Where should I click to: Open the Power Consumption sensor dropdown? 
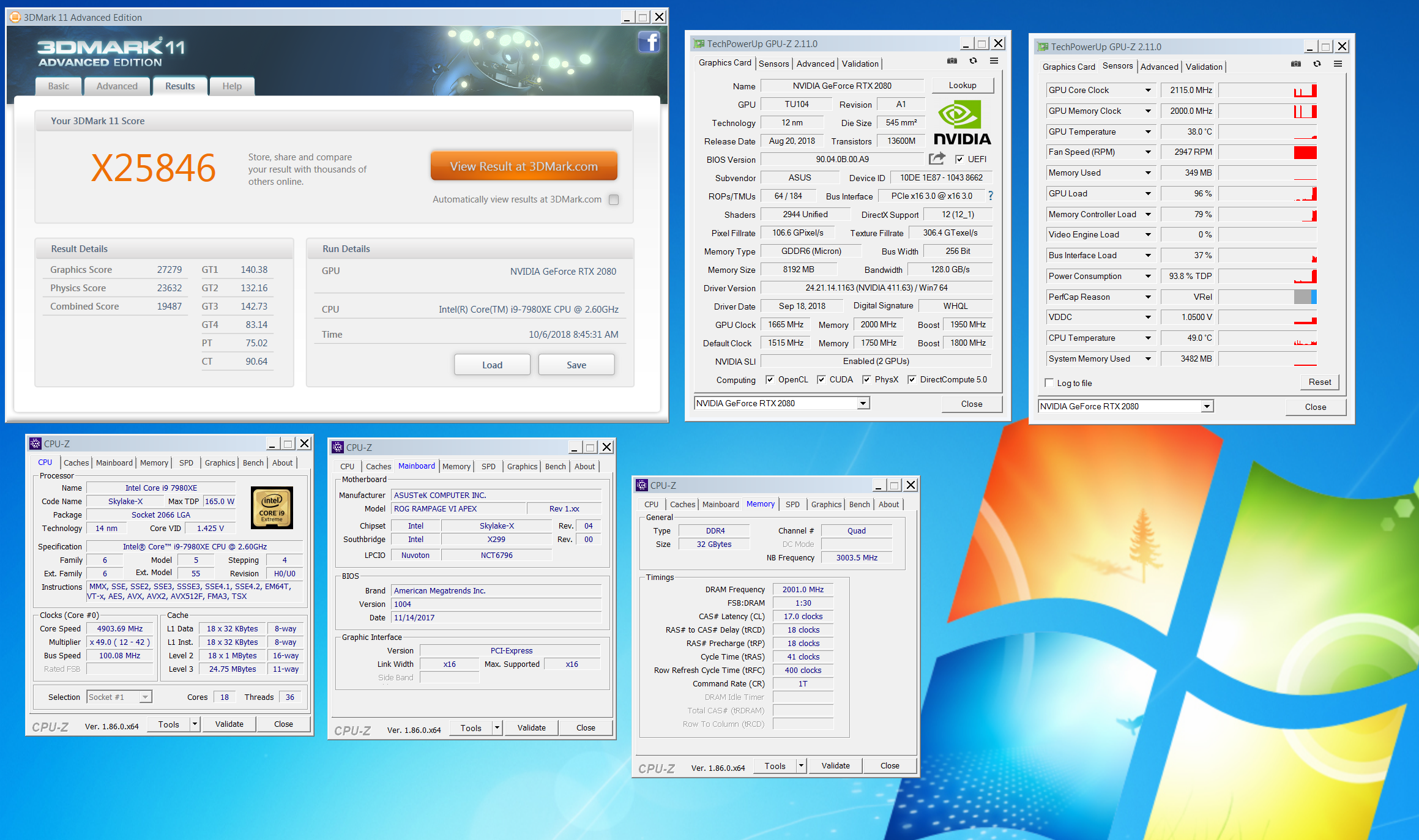click(x=1148, y=276)
